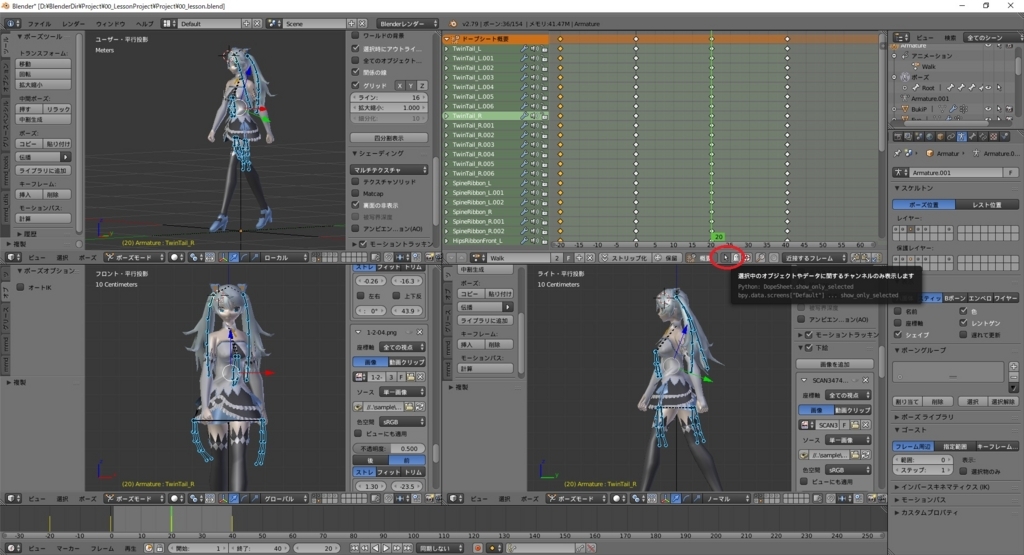1024x555 pixels.
Task: Click the wrench modifier icon on BukiP row
Action: coord(953,109)
